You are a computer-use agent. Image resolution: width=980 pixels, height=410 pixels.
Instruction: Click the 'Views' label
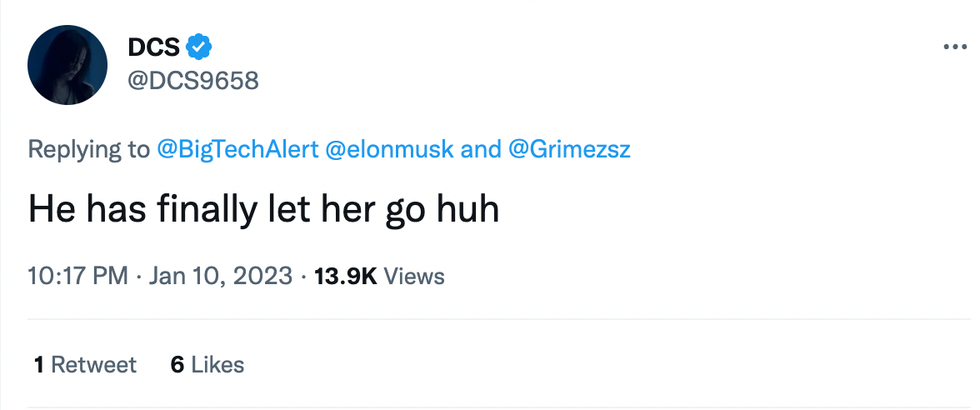click(x=414, y=275)
